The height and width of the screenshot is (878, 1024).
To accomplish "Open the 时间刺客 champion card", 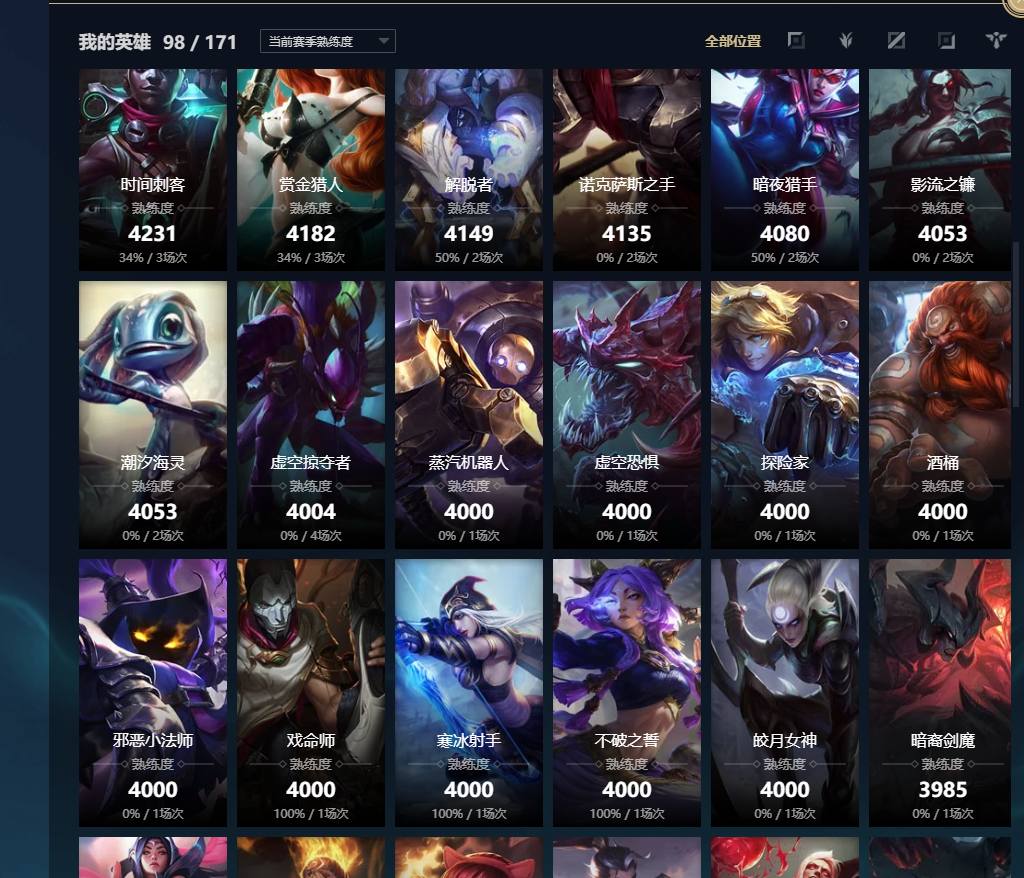I will pos(153,170).
